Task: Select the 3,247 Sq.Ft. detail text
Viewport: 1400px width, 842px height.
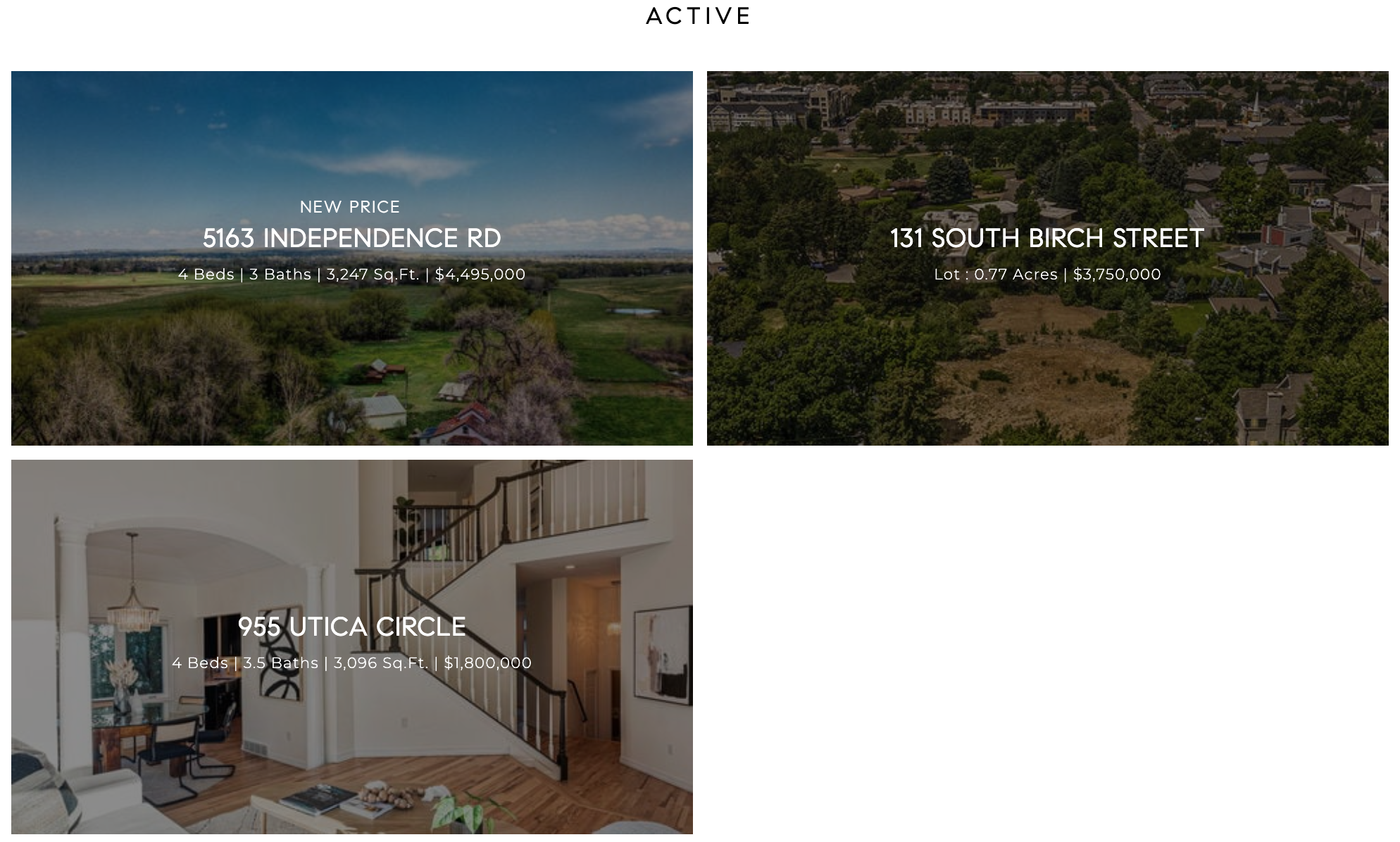Action: (373, 275)
